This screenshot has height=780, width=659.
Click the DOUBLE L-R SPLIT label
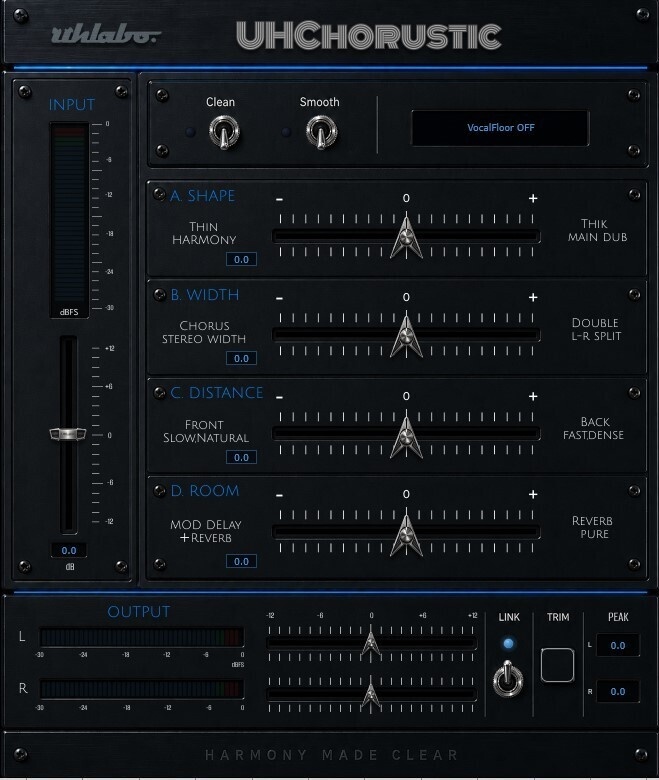(x=595, y=329)
